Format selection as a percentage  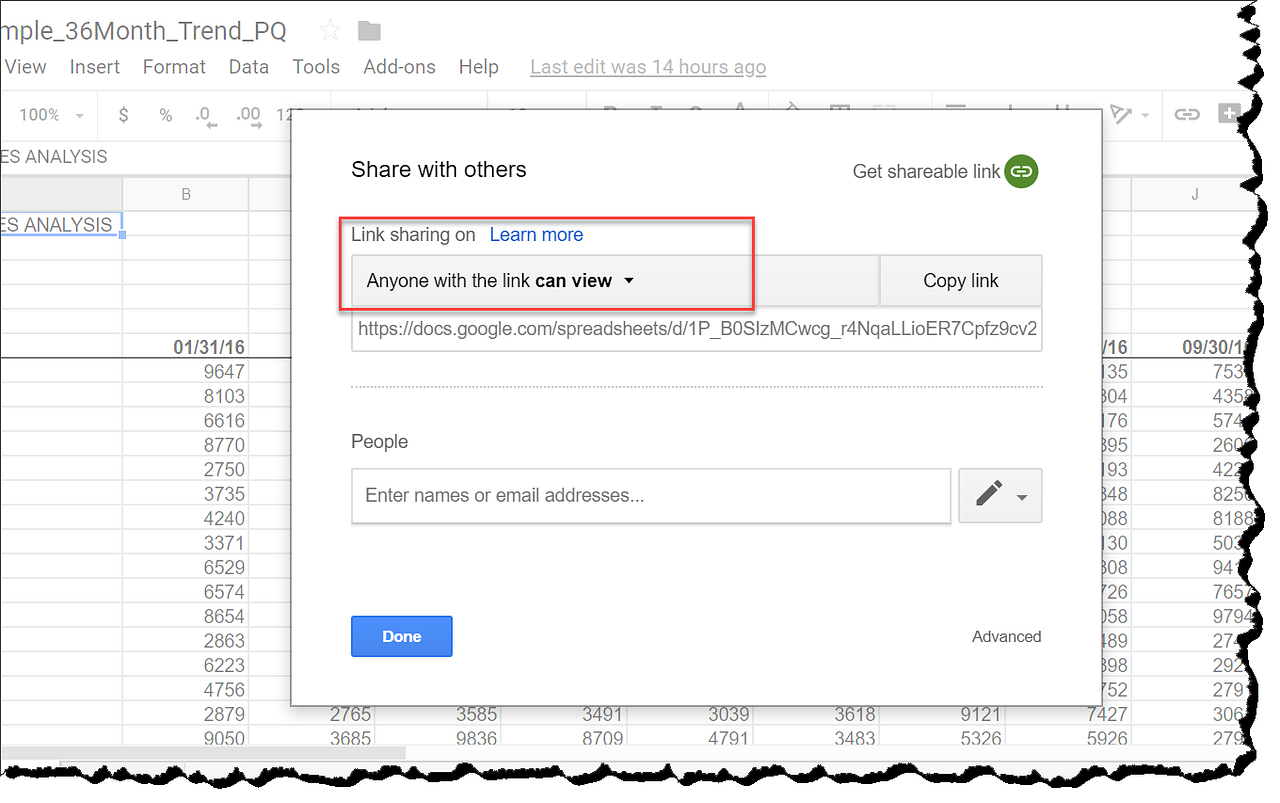pyautogui.click(x=165, y=115)
